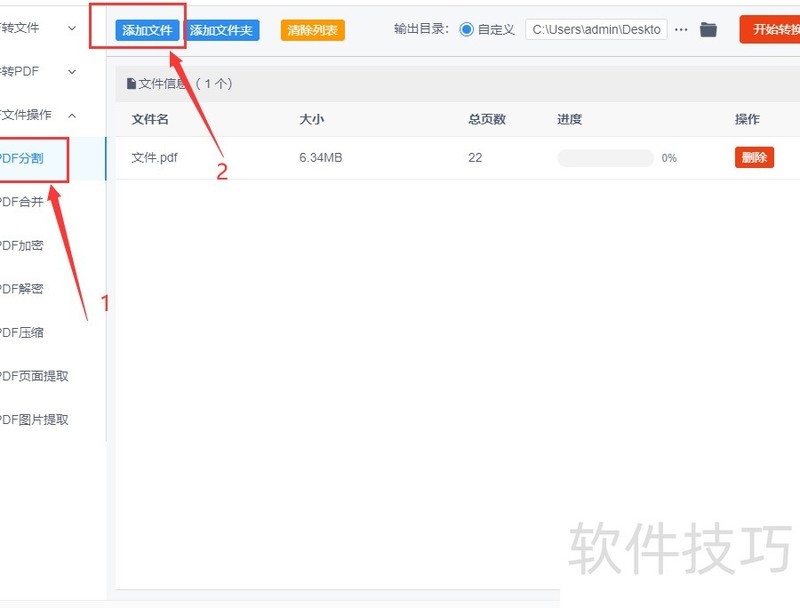Image resolution: width=800 pixels, height=608 pixels.
Task: Open PDF合并 in the sidebar
Action: tap(22, 202)
